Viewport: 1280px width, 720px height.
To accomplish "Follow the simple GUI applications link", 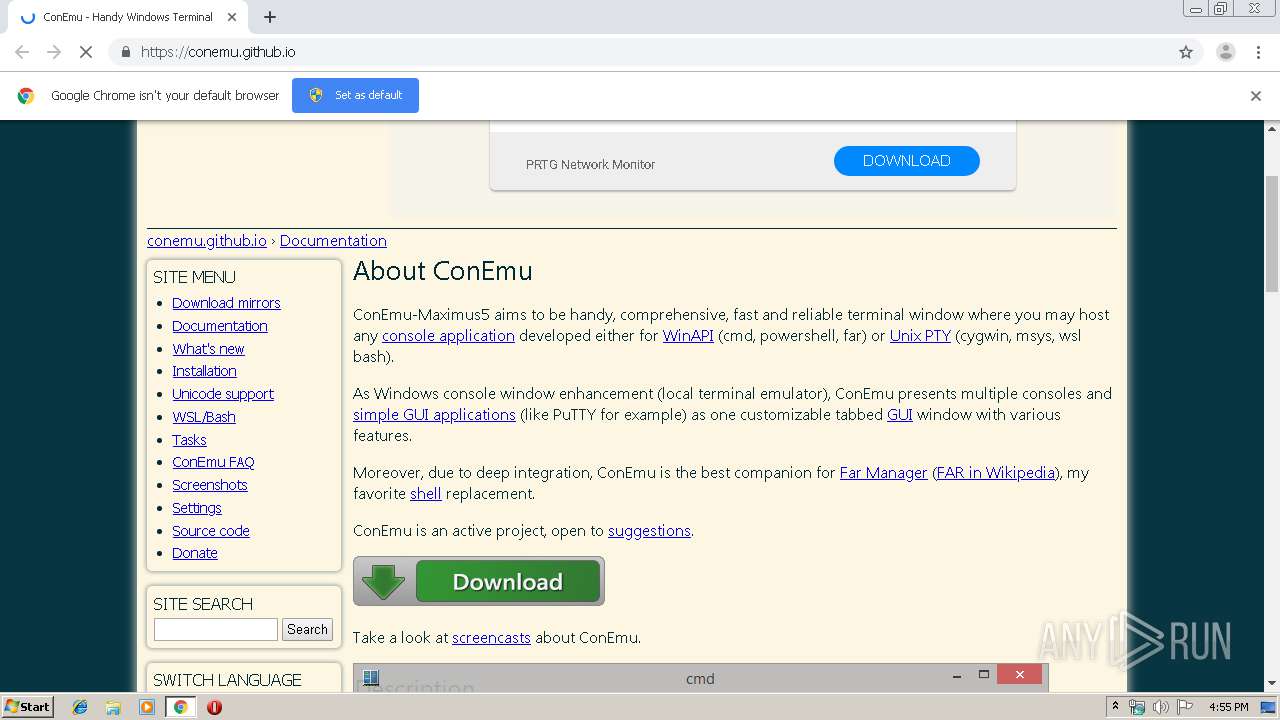I will pos(434,415).
